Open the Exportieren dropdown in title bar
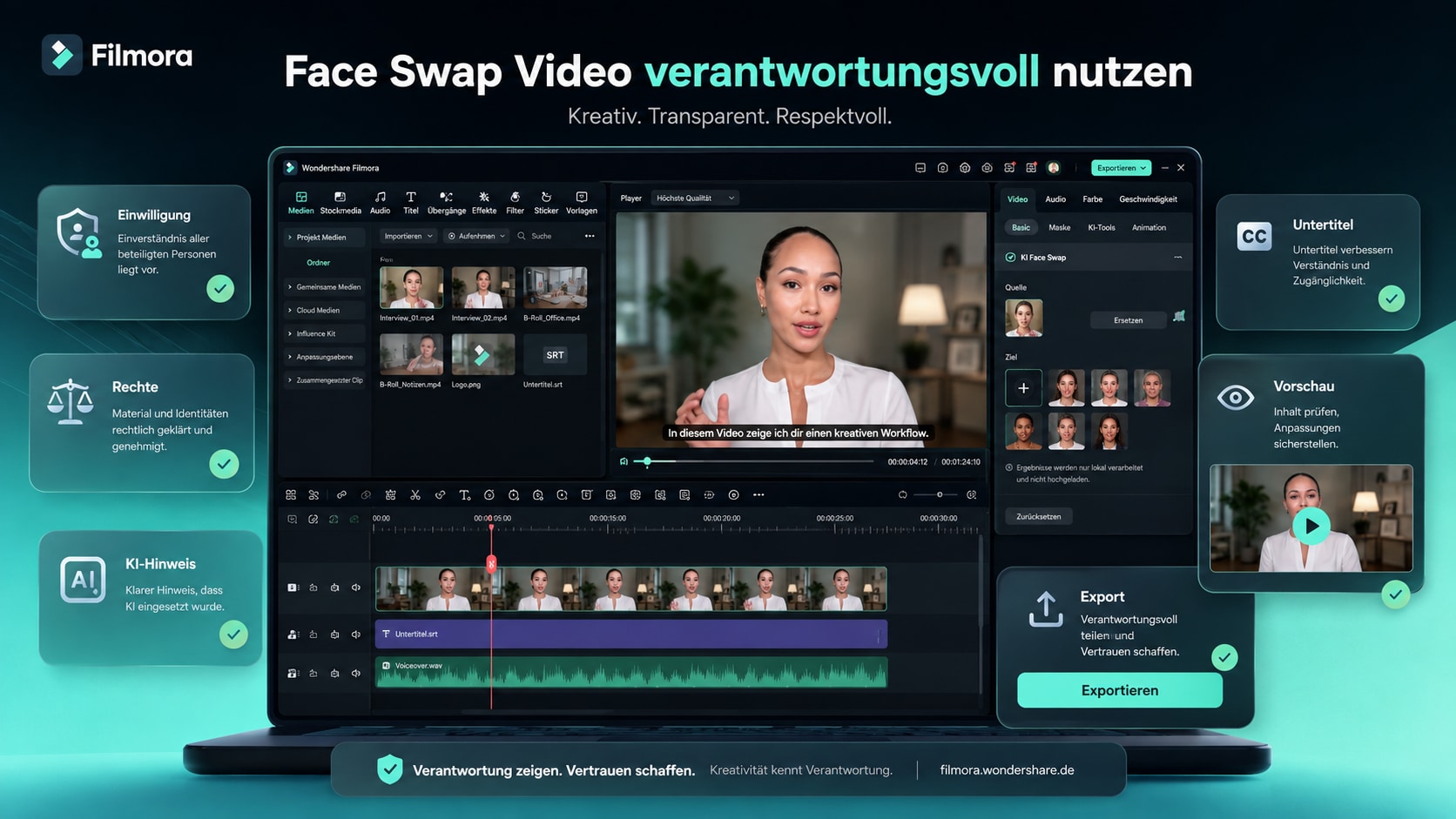This screenshot has width=1456, height=819. [x=1122, y=168]
